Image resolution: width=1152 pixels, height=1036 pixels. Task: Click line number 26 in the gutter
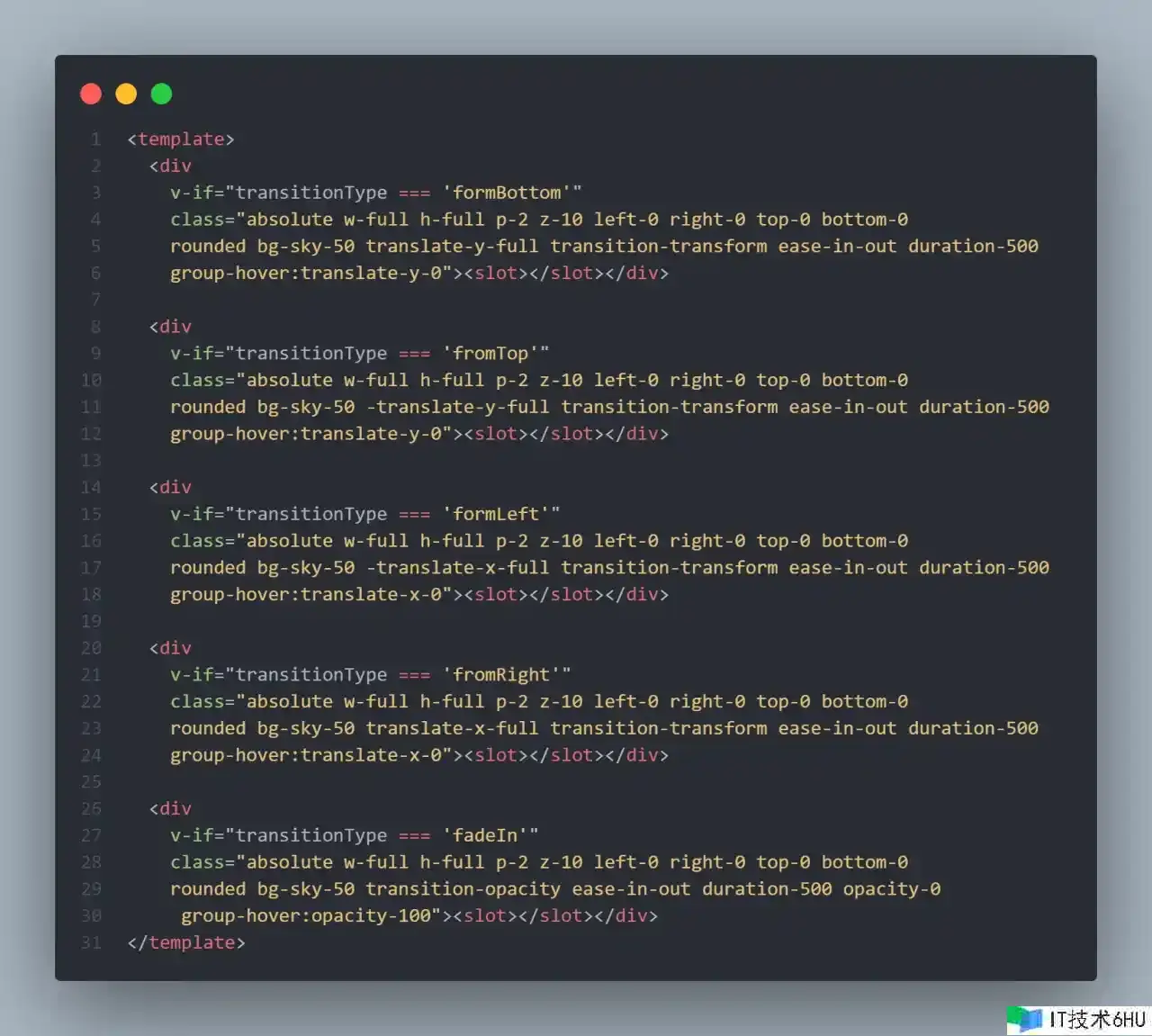point(91,808)
